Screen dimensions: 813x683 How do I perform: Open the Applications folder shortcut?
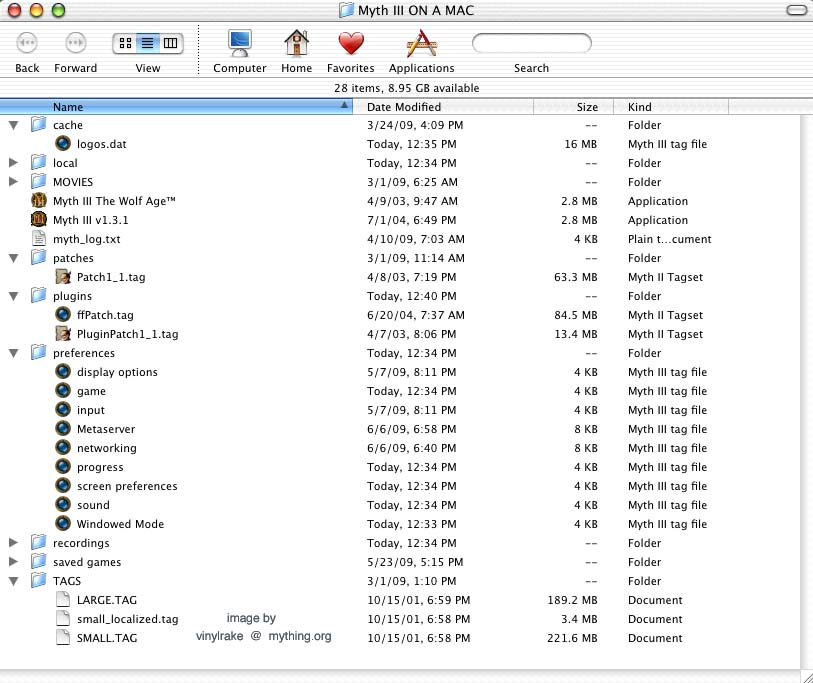click(x=422, y=43)
